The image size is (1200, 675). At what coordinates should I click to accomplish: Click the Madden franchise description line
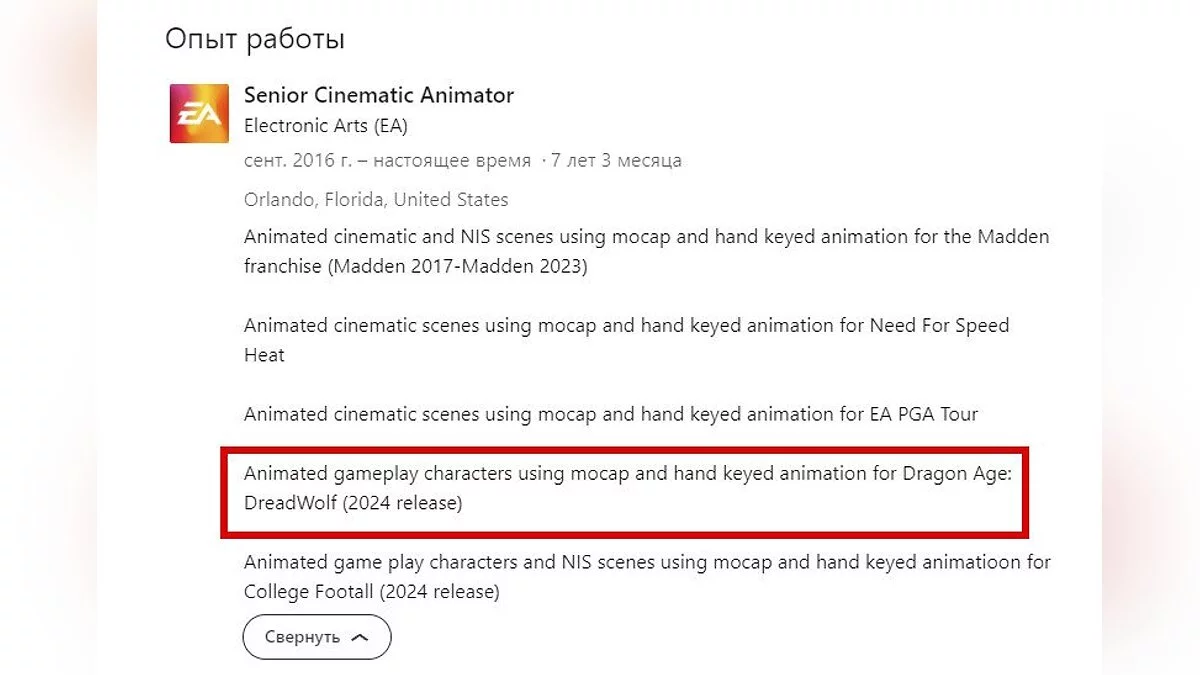(646, 237)
